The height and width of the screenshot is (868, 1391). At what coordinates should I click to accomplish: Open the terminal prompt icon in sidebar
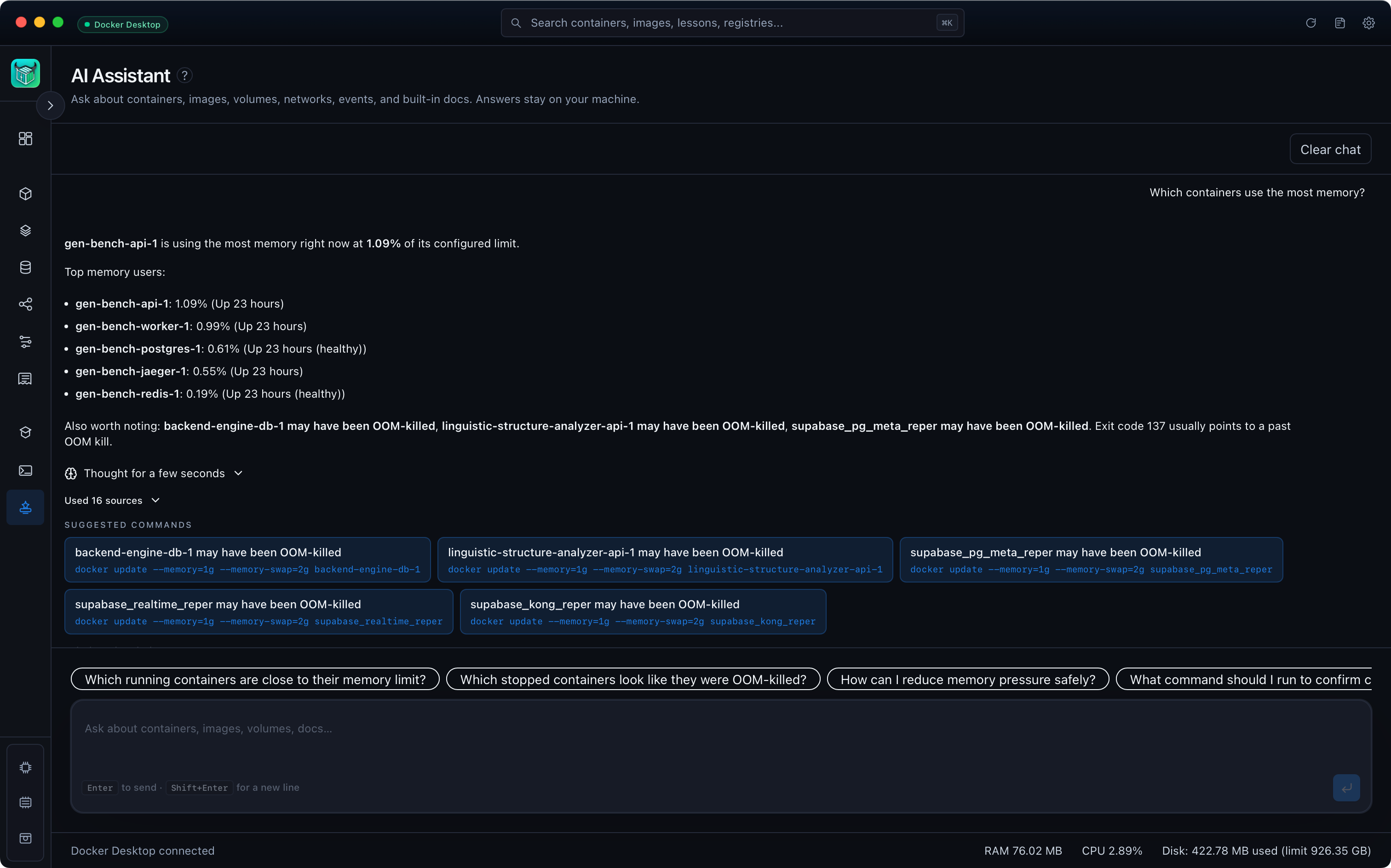[x=25, y=471]
